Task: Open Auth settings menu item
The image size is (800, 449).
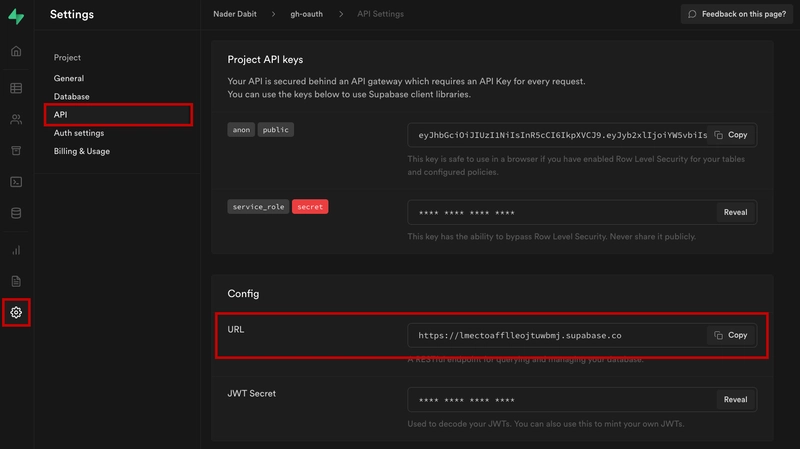Action: [x=79, y=133]
